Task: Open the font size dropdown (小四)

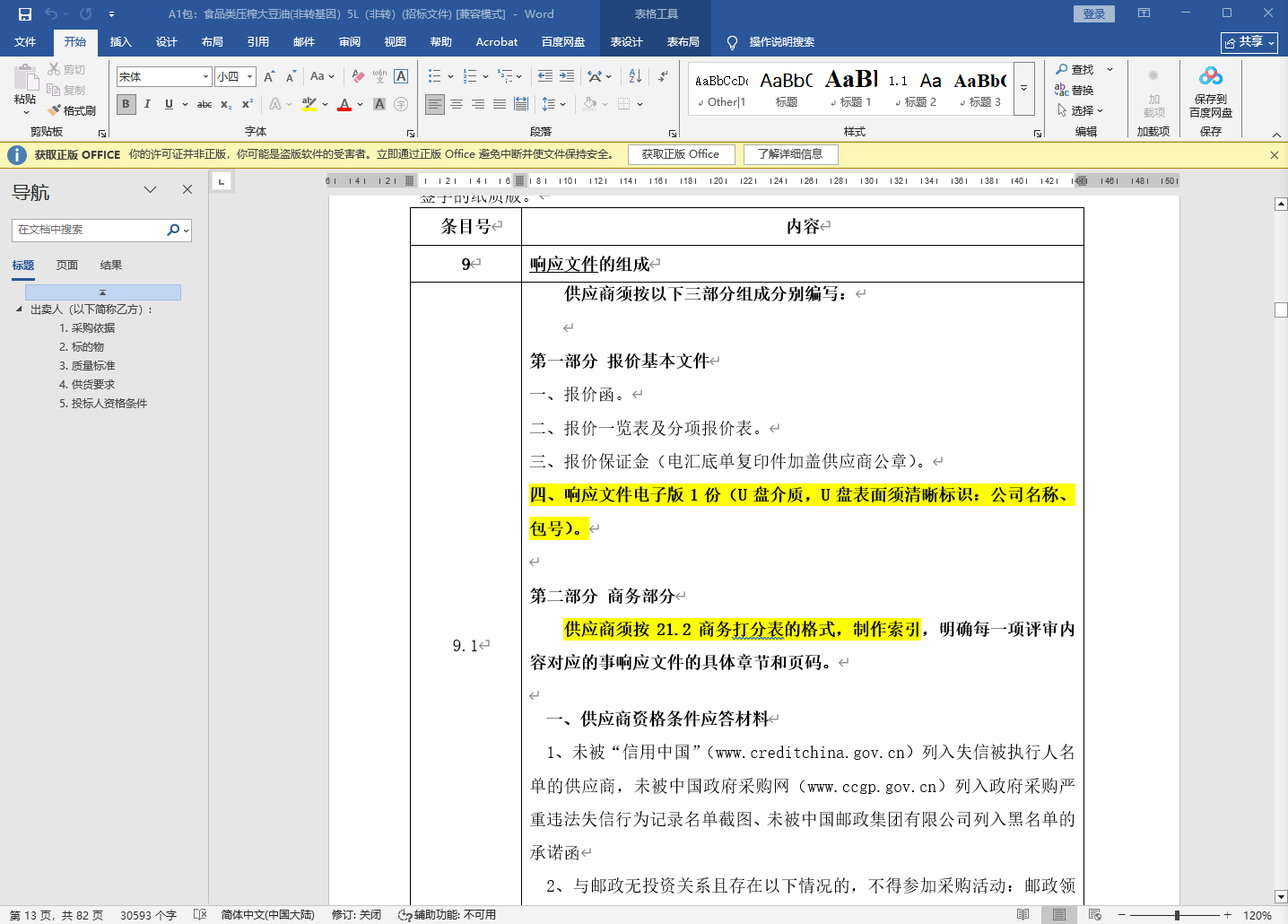Action: pos(249,77)
